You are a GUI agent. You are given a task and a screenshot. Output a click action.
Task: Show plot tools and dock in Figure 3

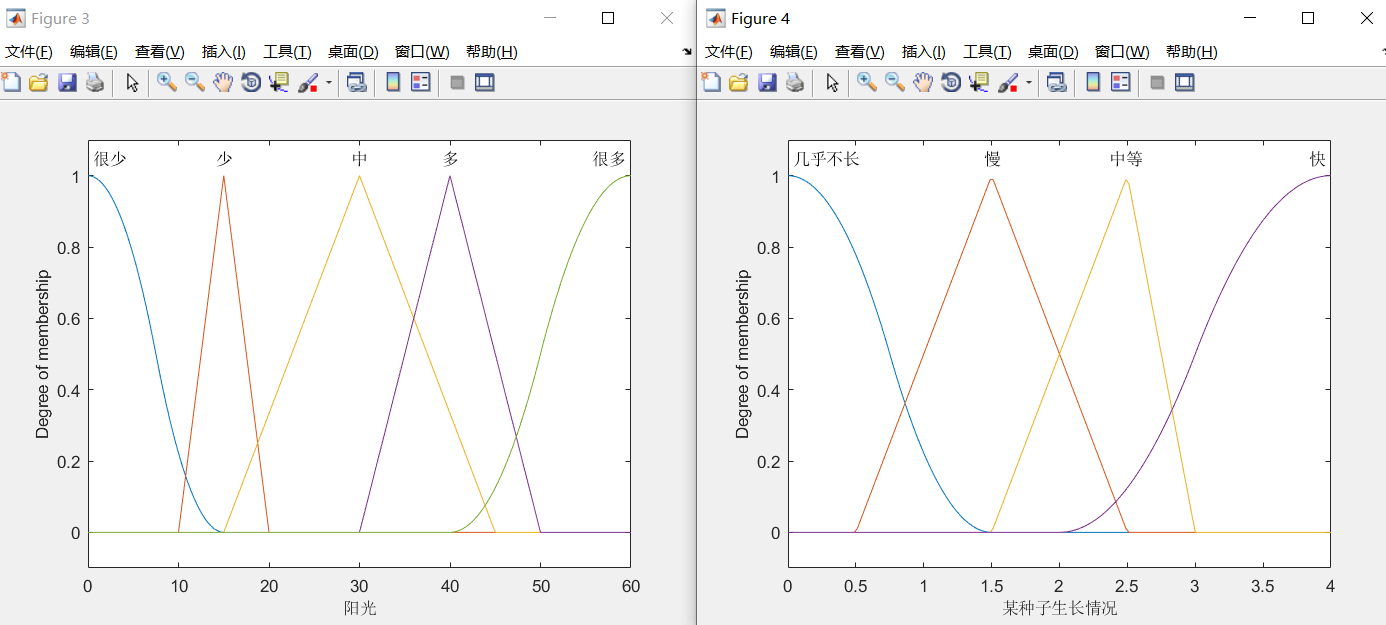click(x=485, y=83)
